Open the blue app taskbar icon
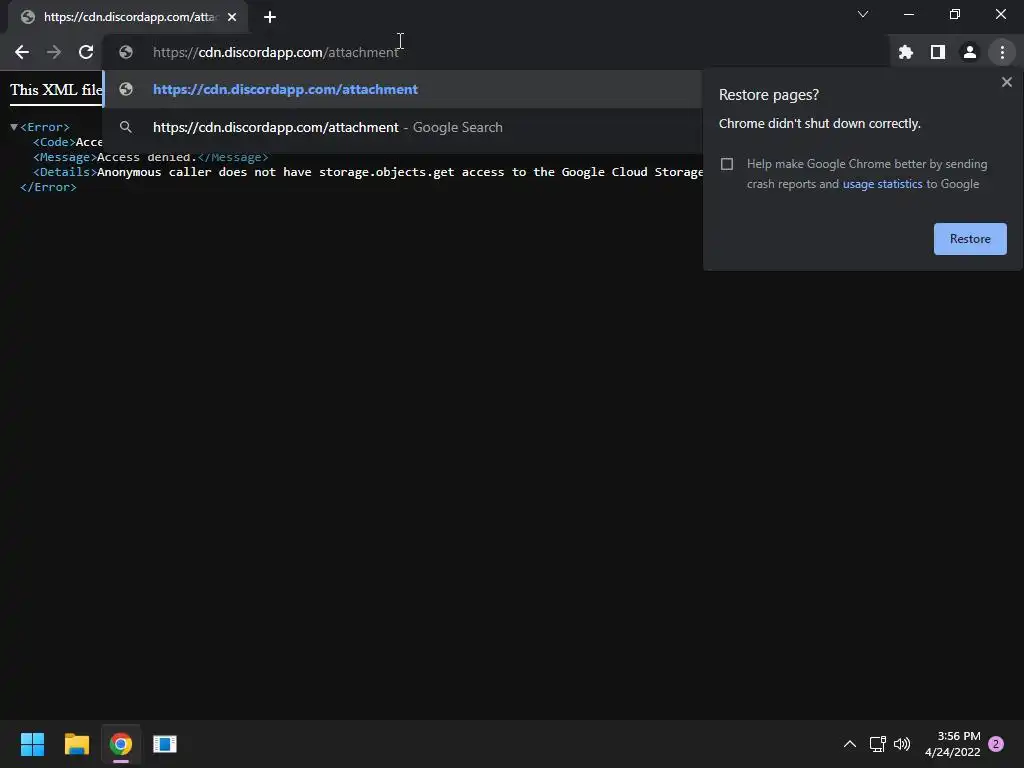 click(165, 744)
